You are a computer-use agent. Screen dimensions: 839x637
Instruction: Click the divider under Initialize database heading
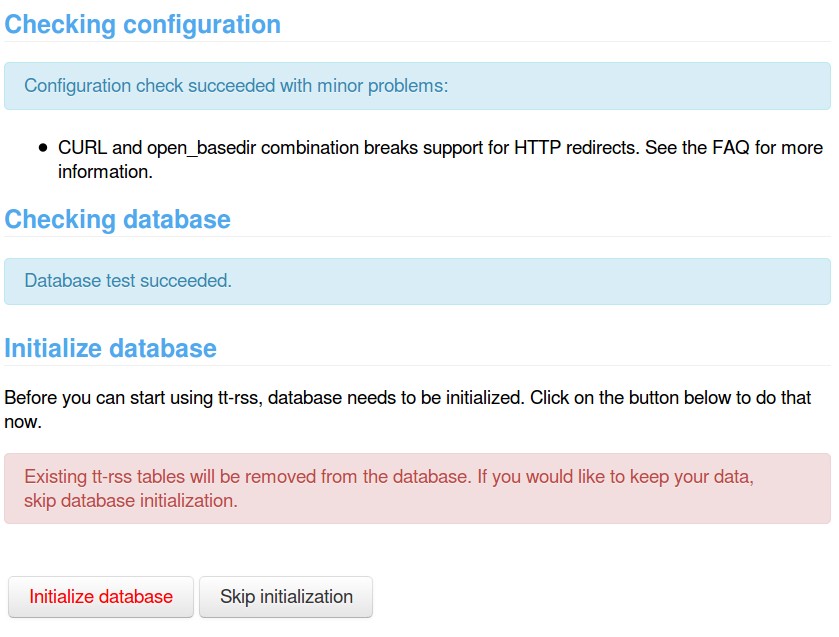point(417,365)
